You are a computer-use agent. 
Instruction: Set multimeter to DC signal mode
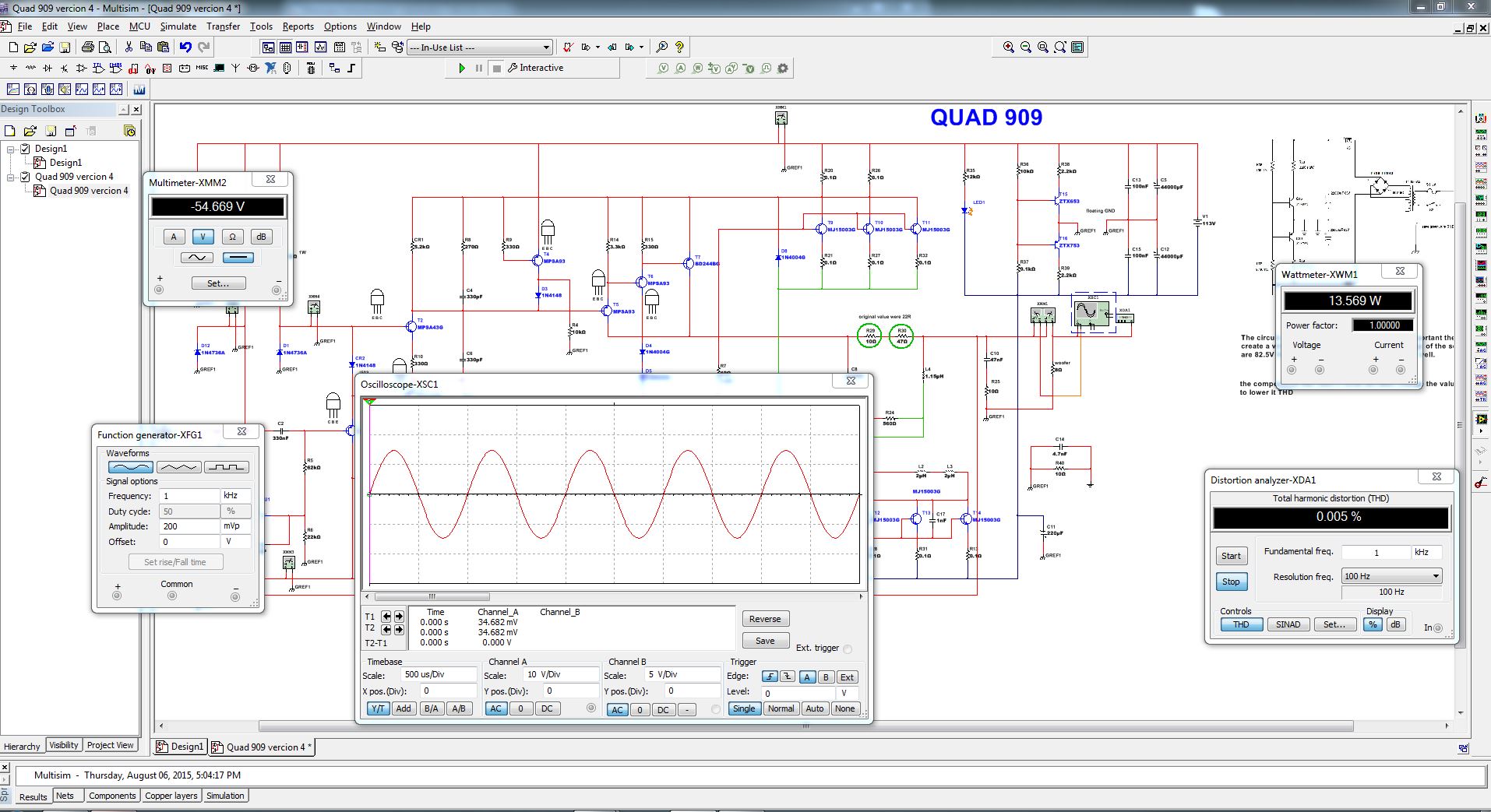click(x=238, y=258)
